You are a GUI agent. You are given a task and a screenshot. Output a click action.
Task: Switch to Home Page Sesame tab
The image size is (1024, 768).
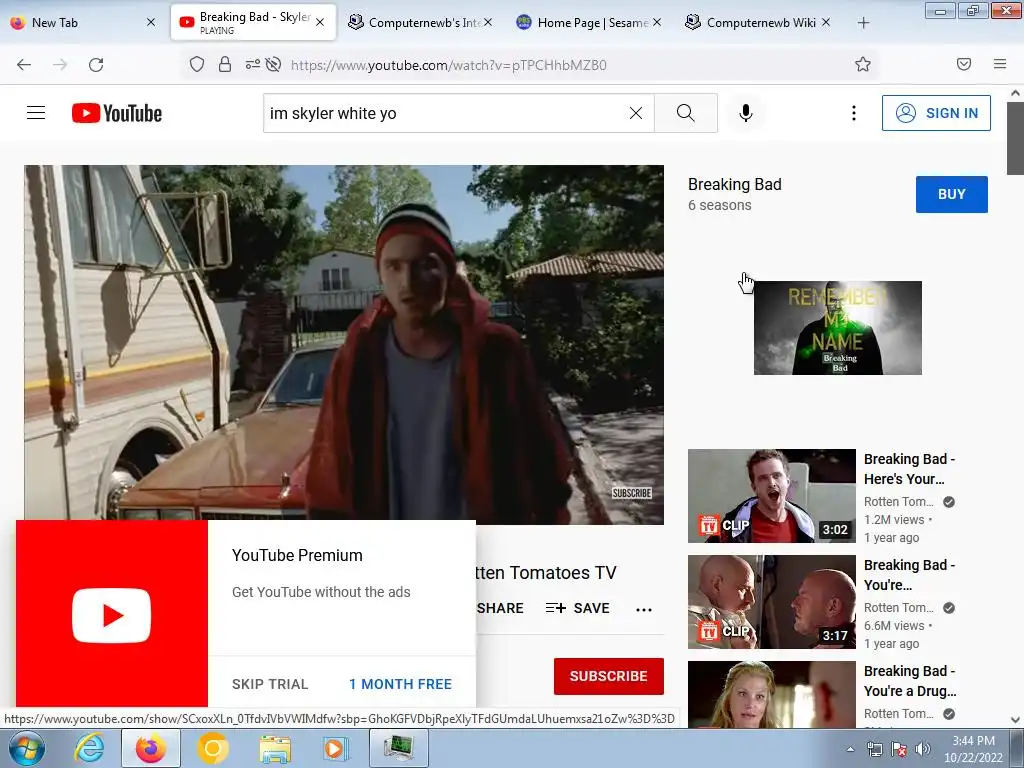point(589,22)
